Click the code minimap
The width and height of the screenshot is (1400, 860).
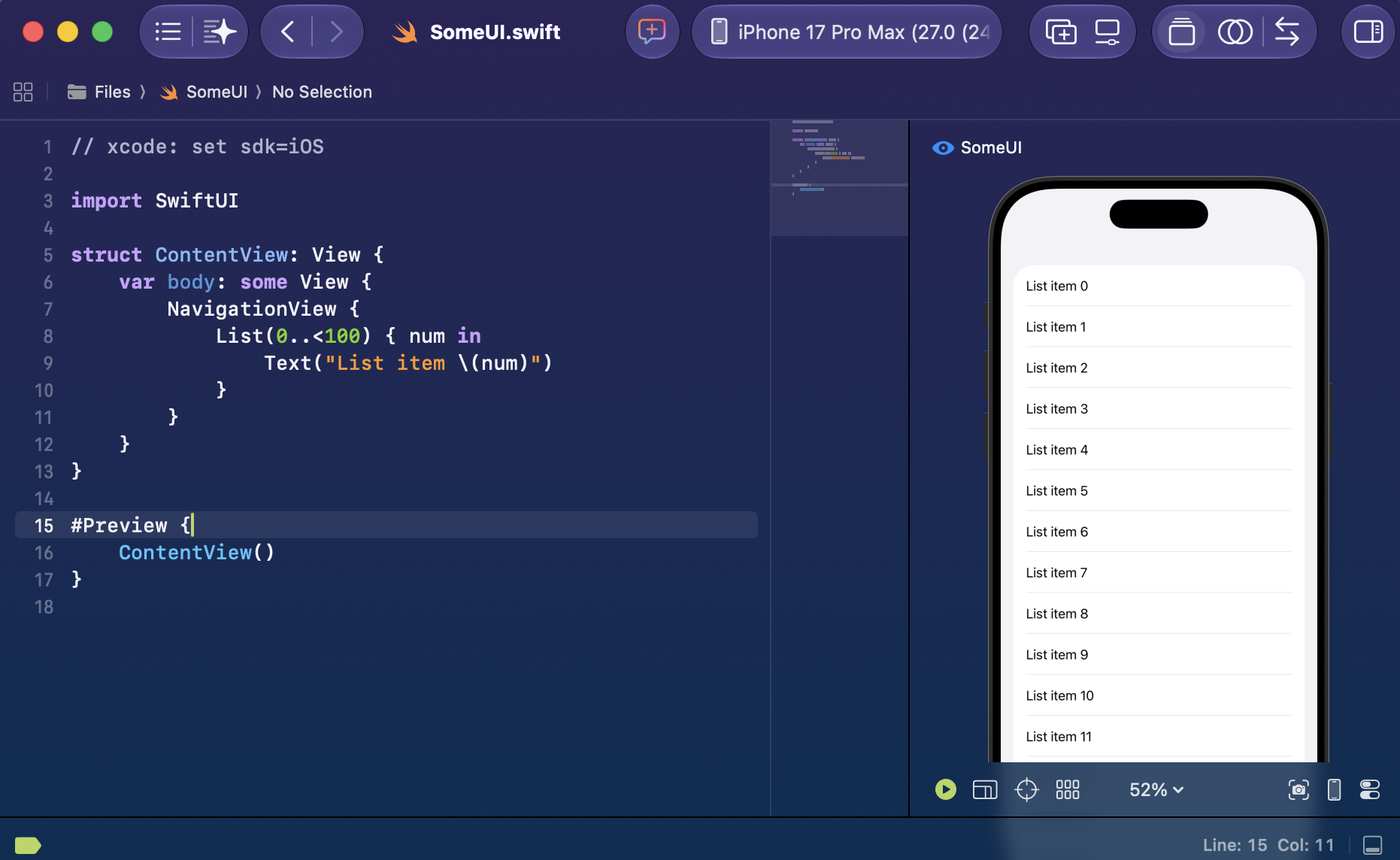click(x=839, y=179)
